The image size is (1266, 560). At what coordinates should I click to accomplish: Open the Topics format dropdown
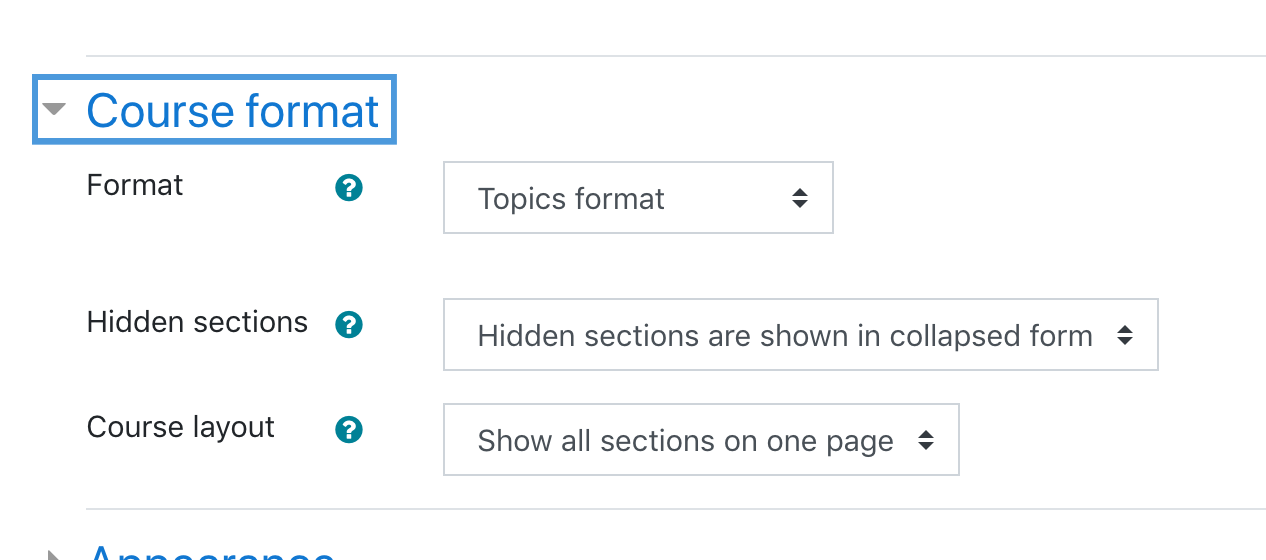pyautogui.click(x=638, y=198)
